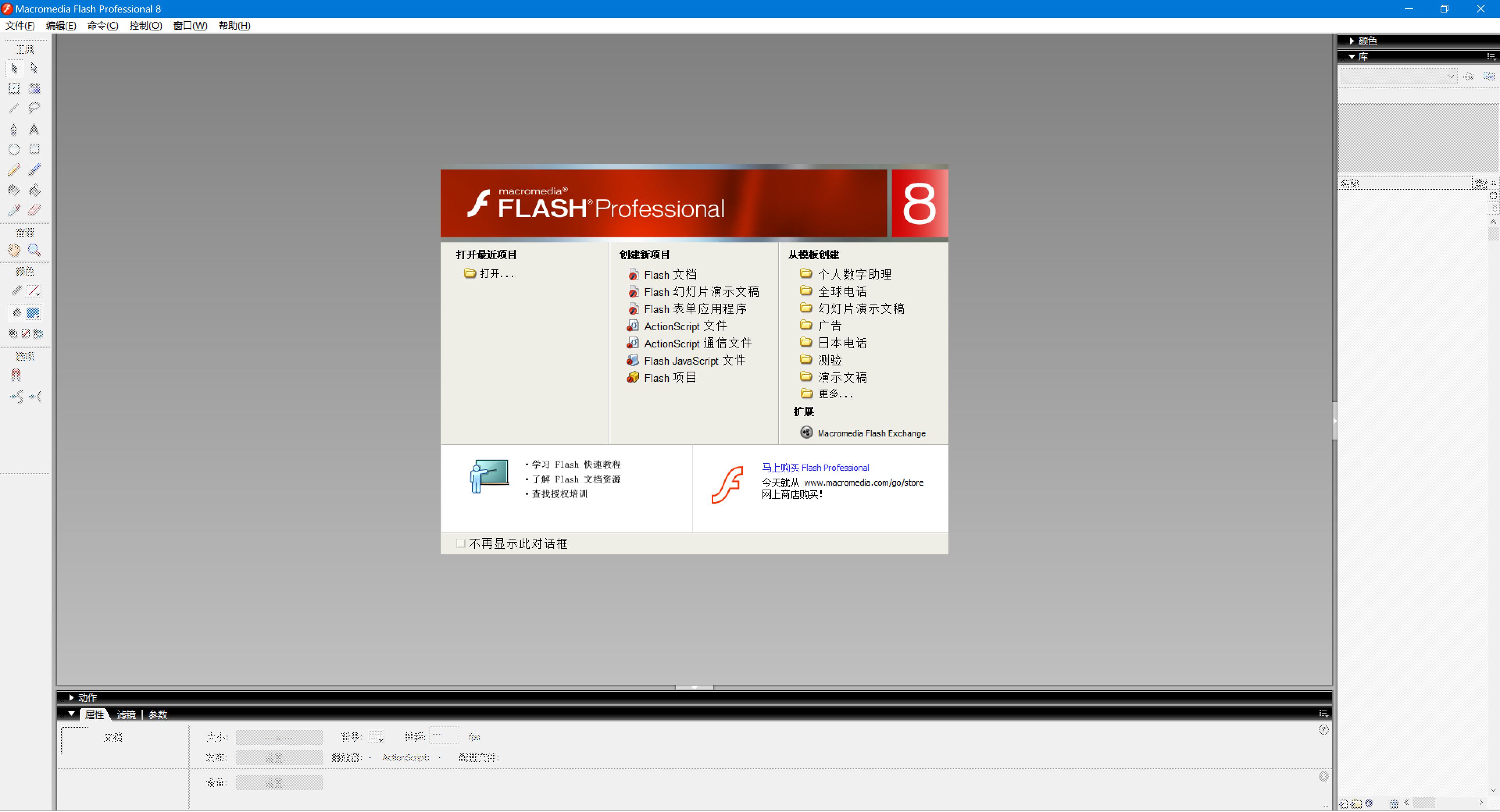
Task: Select the Oval tool
Action: point(14,149)
